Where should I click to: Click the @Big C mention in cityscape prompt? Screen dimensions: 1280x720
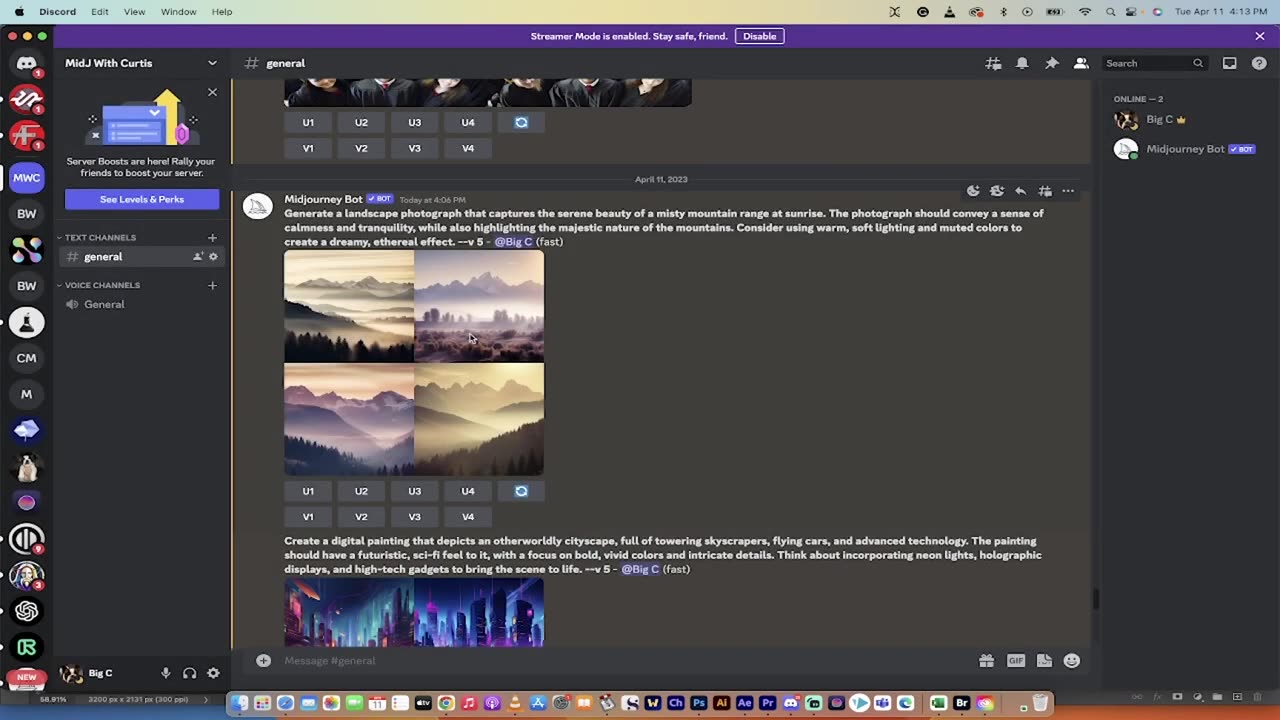(x=640, y=569)
